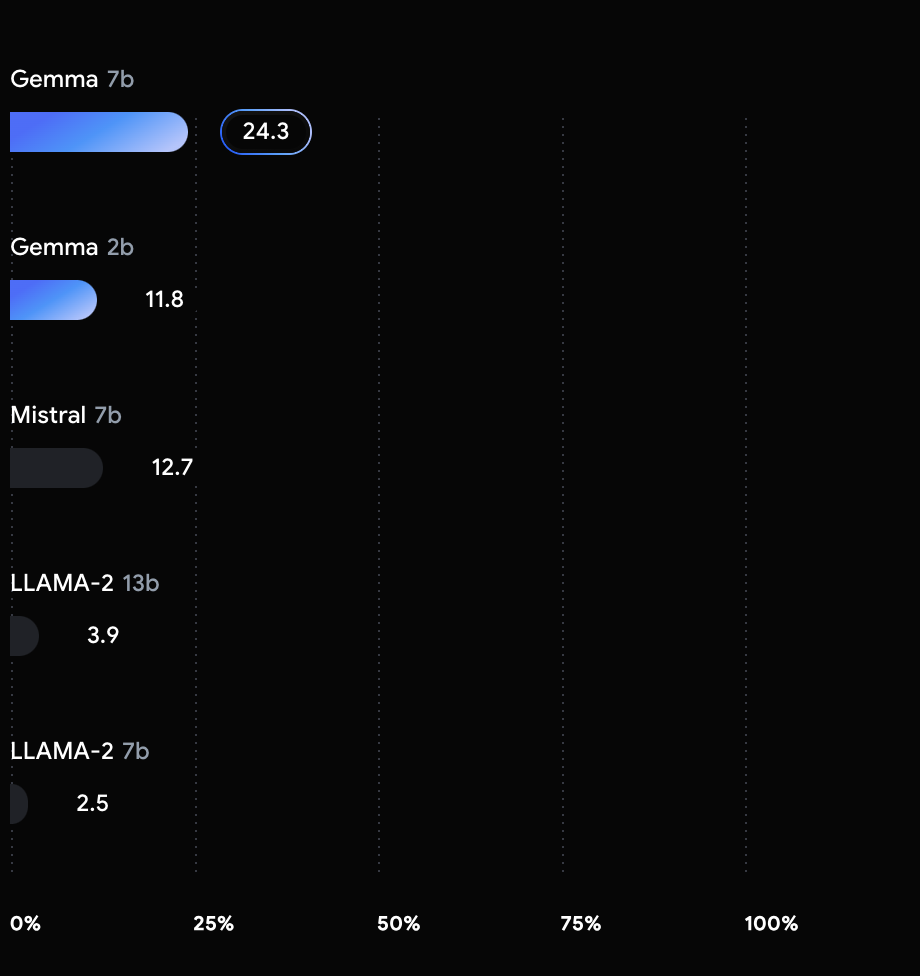The height and width of the screenshot is (976, 920).
Task: Click the 75% axis label
Action: (581, 924)
